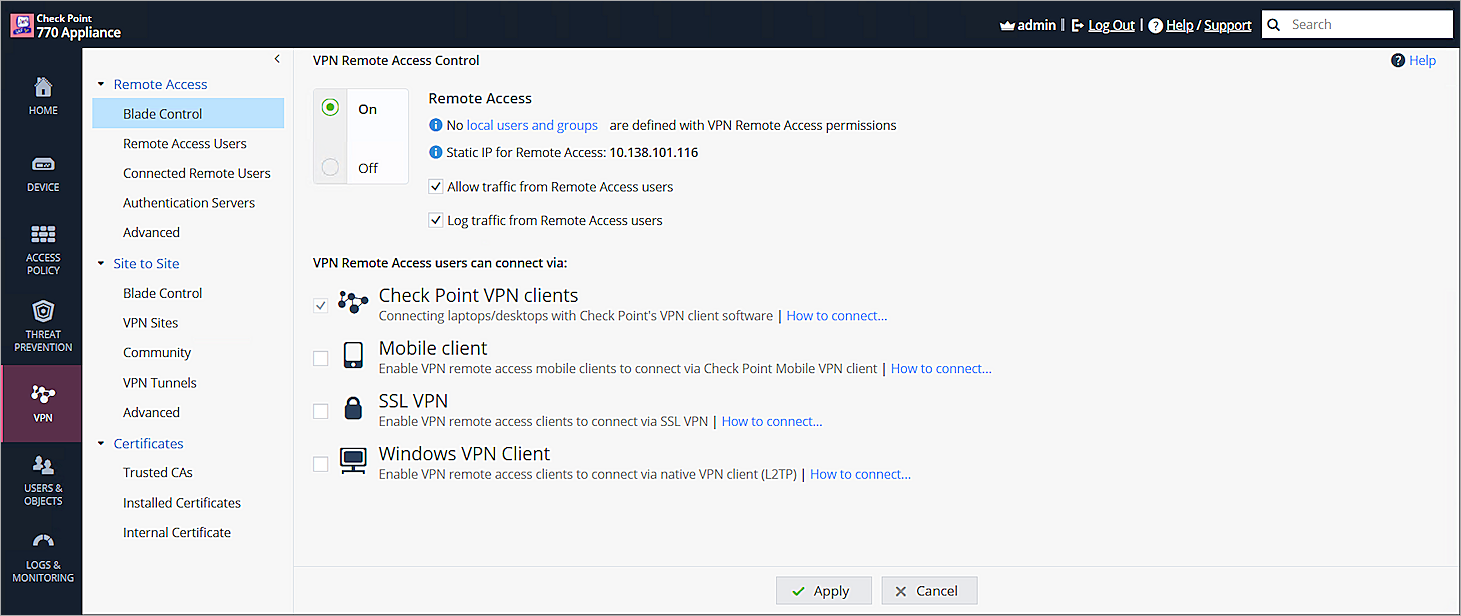This screenshot has width=1461, height=616.
Task: Collapse the navigation pane with the chevron
Action: 277,58
